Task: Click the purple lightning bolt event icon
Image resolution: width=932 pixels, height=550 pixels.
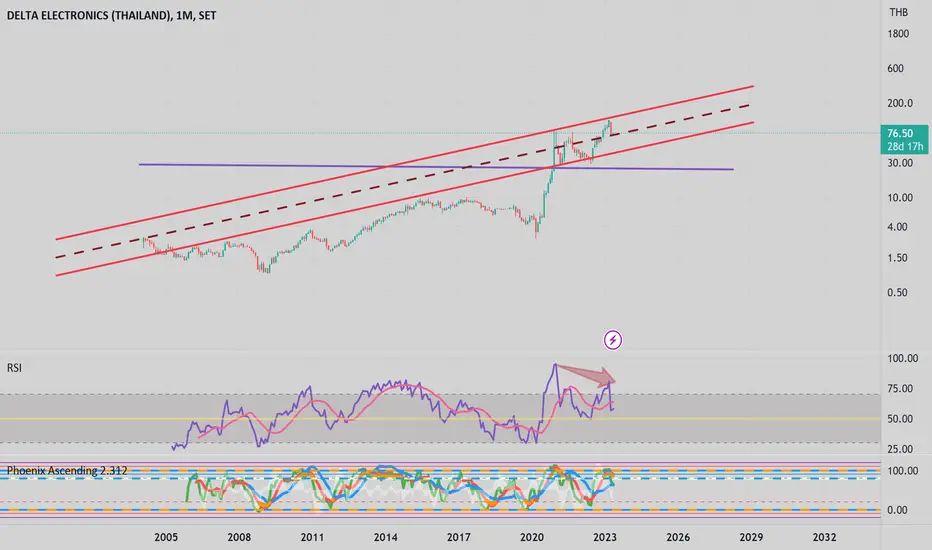Action: click(613, 340)
